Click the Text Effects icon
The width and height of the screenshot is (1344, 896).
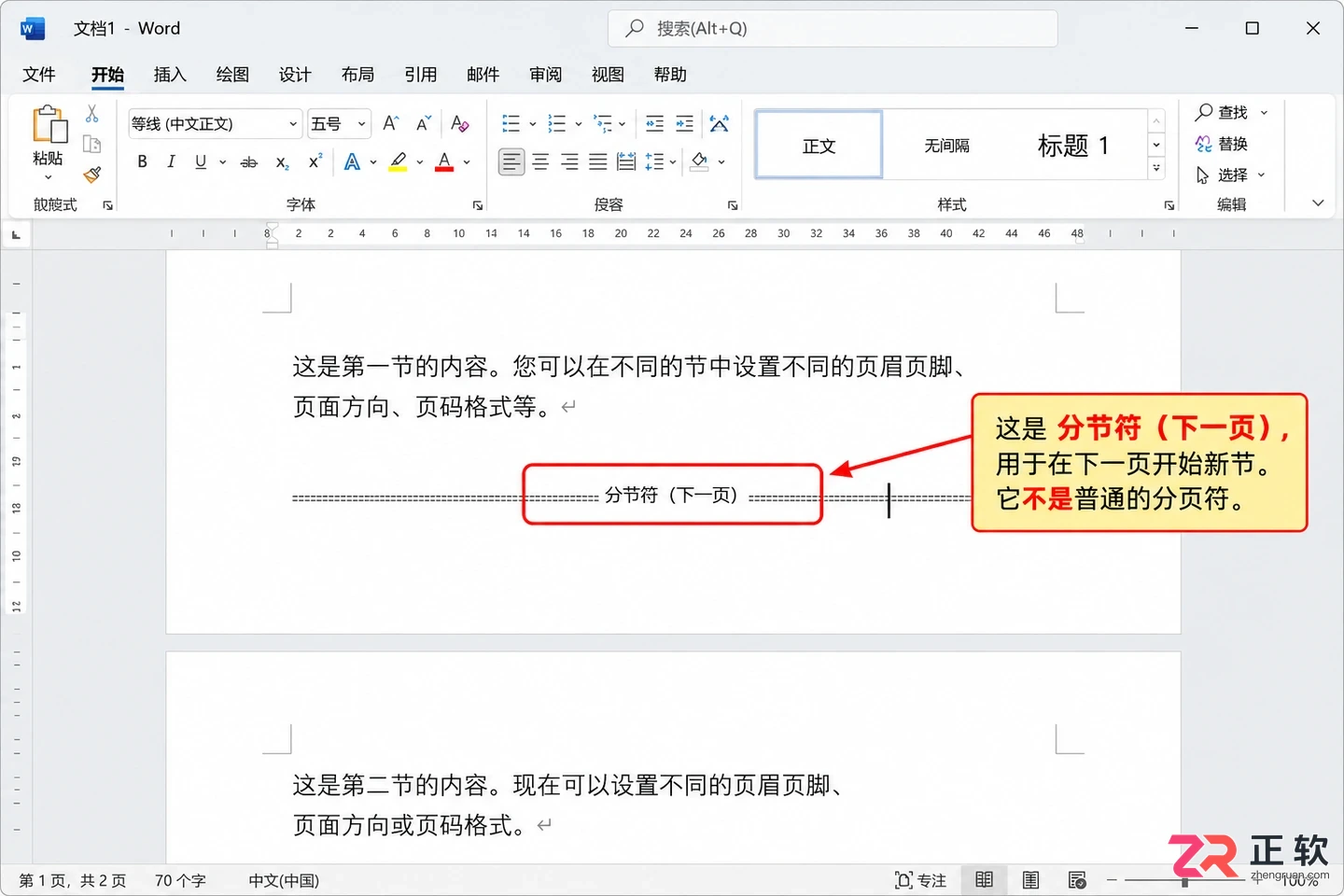point(352,161)
